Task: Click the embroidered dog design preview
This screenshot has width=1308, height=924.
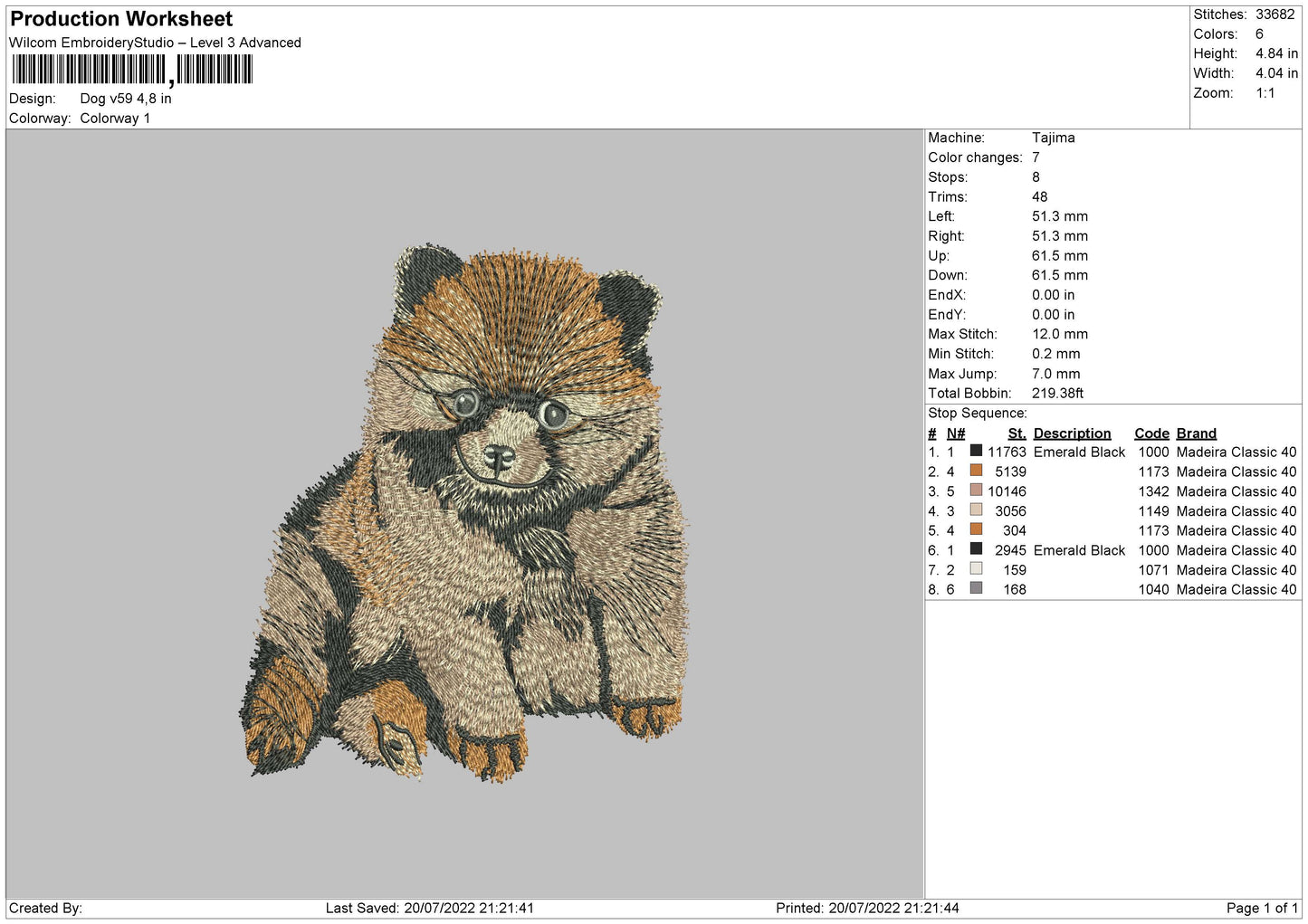Action: pos(463,512)
